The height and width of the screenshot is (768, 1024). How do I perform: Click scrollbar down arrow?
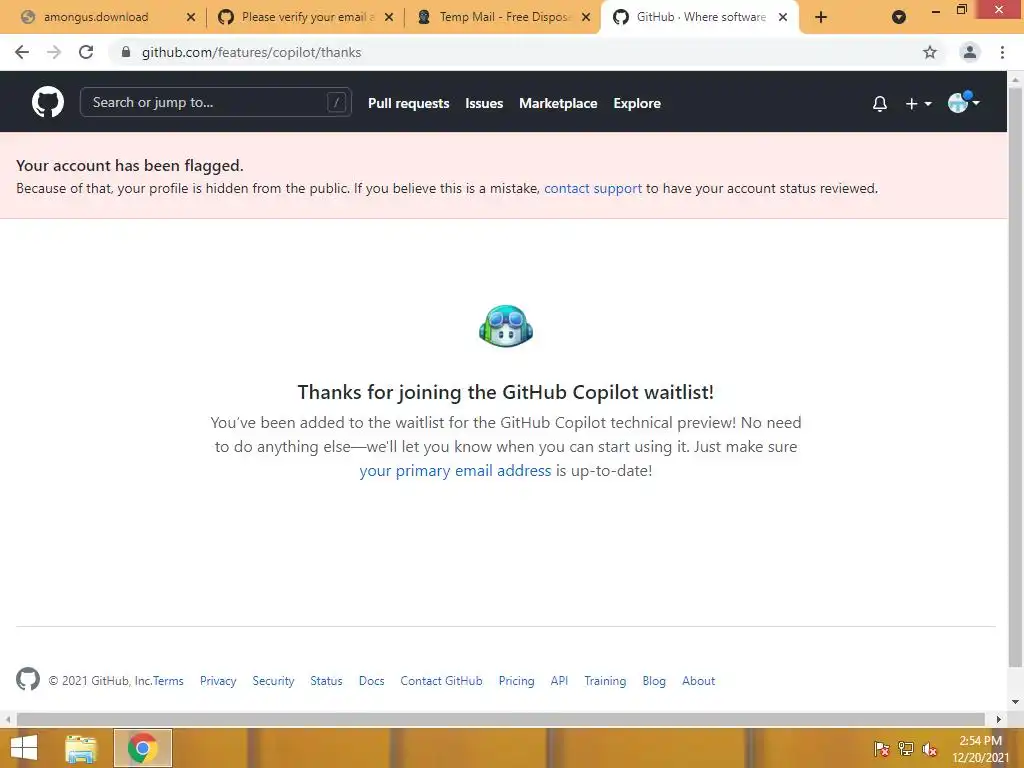coord(1015,702)
